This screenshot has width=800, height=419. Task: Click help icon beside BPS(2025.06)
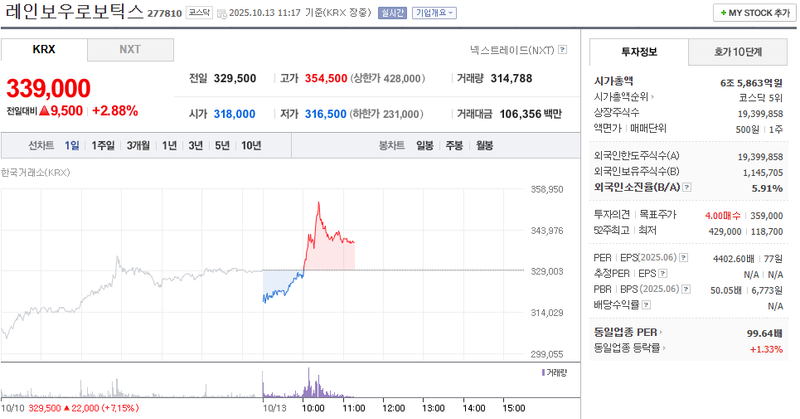click(685, 289)
